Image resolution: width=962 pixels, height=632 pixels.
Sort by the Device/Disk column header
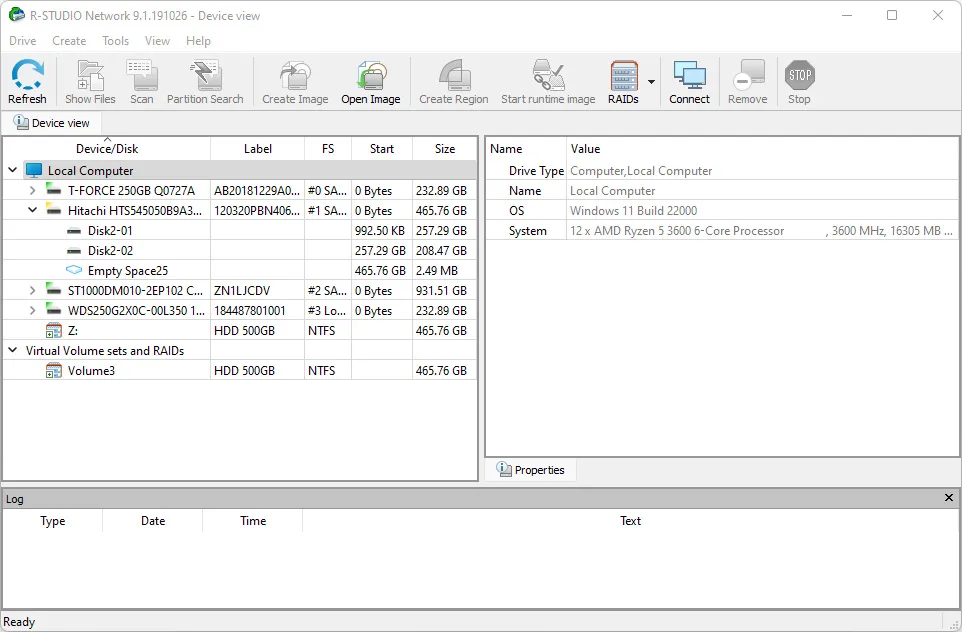pyautogui.click(x=107, y=148)
